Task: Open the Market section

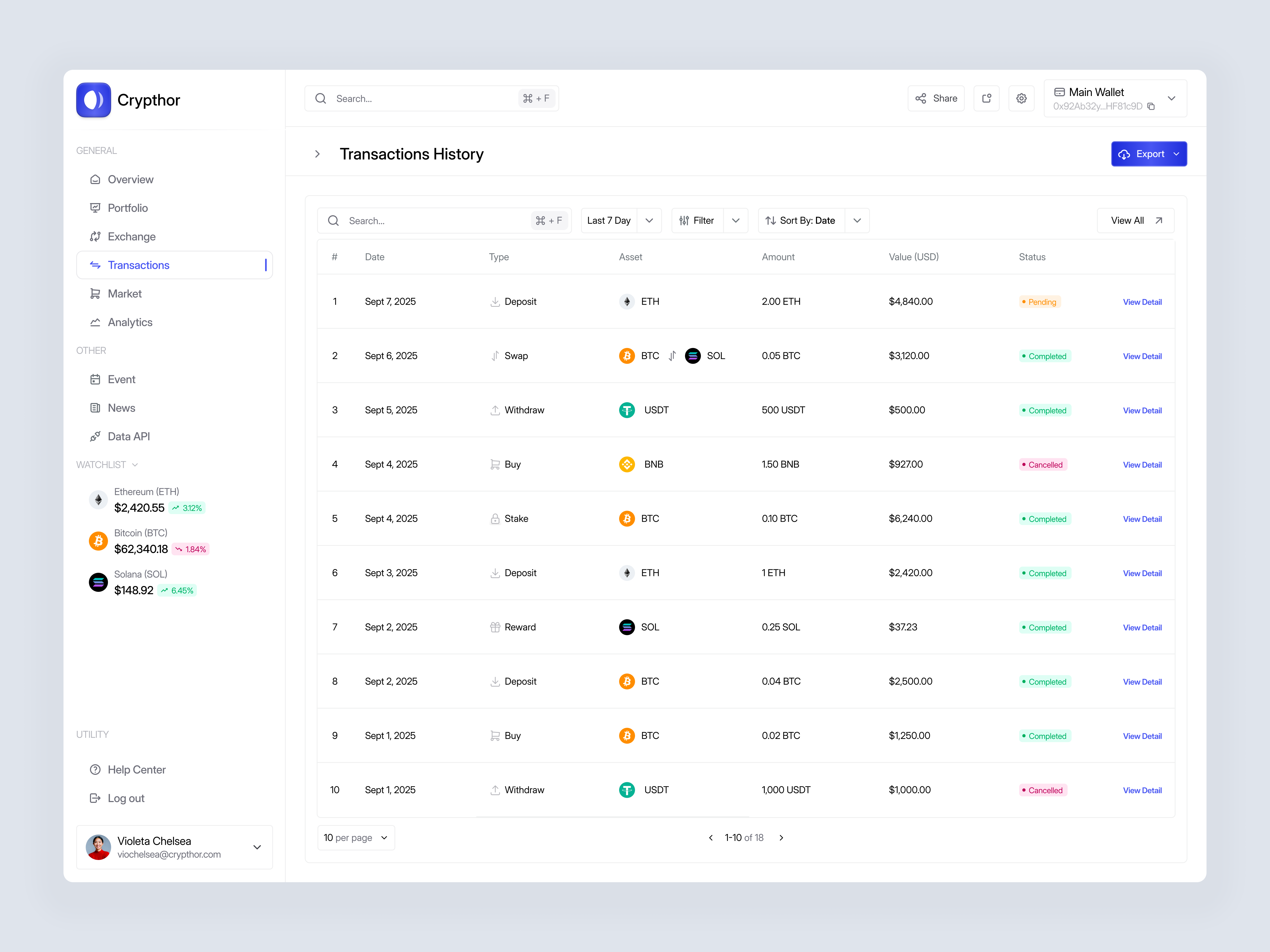Action: pyautogui.click(x=125, y=293)
